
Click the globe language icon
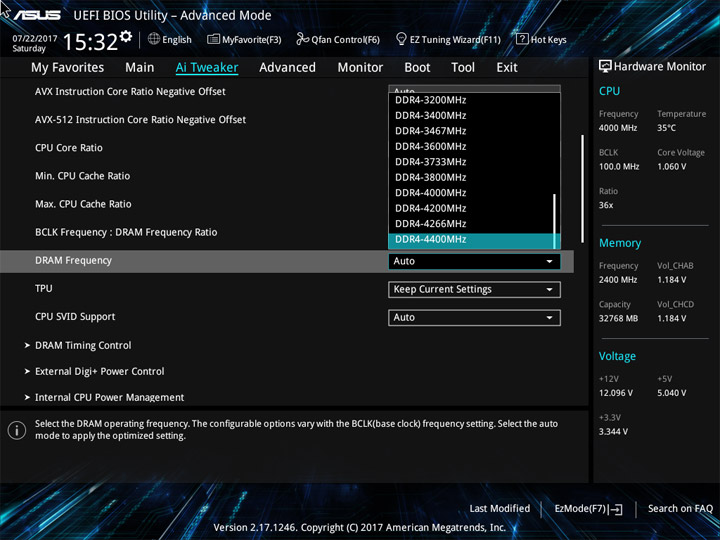[x=154, y=39]
